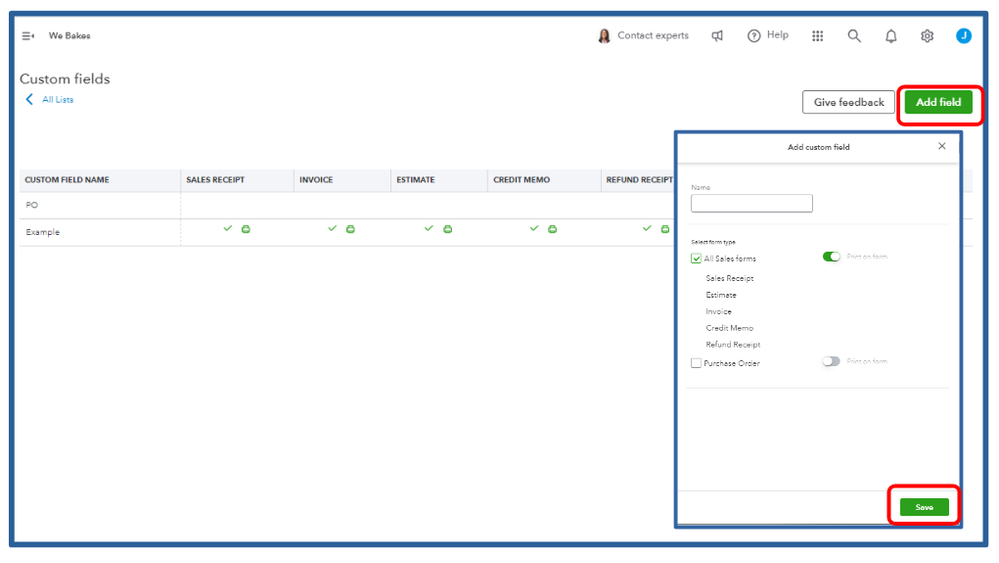Click the Help label in header
Screen dimensions: 999x563
point(777,35)
